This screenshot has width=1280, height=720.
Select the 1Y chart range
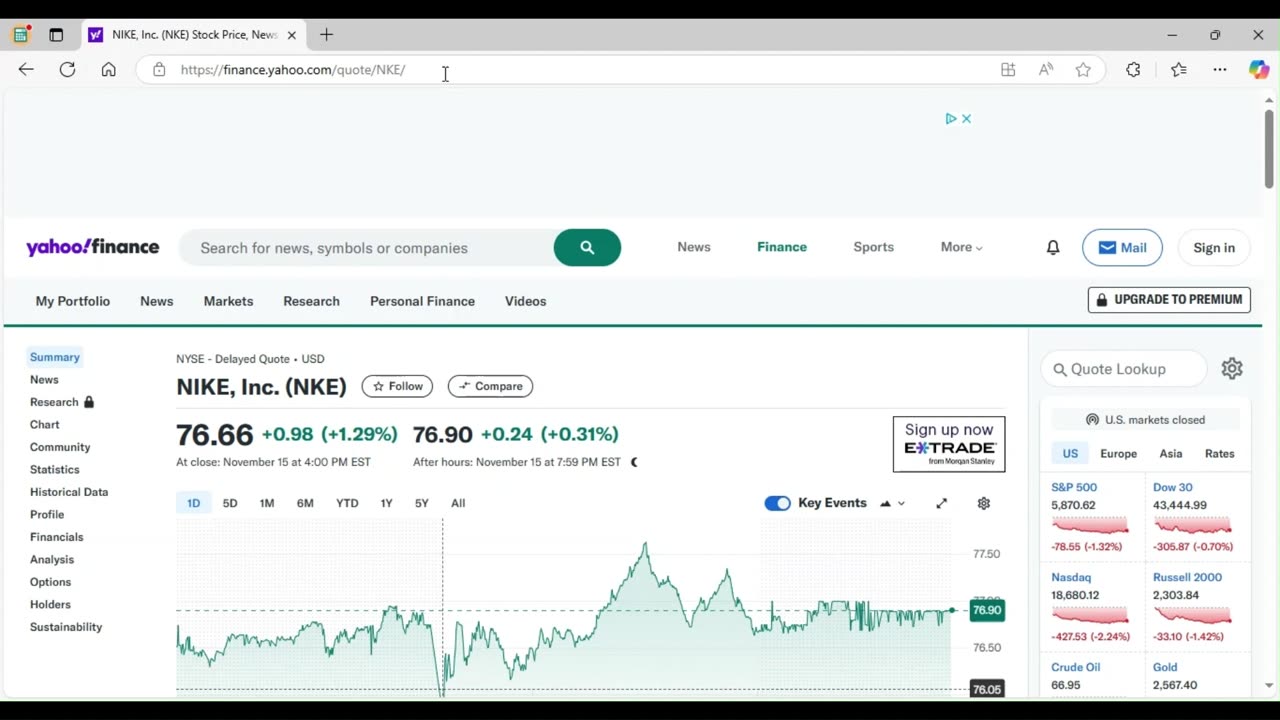pyautogui.click(x=386, y=503)
